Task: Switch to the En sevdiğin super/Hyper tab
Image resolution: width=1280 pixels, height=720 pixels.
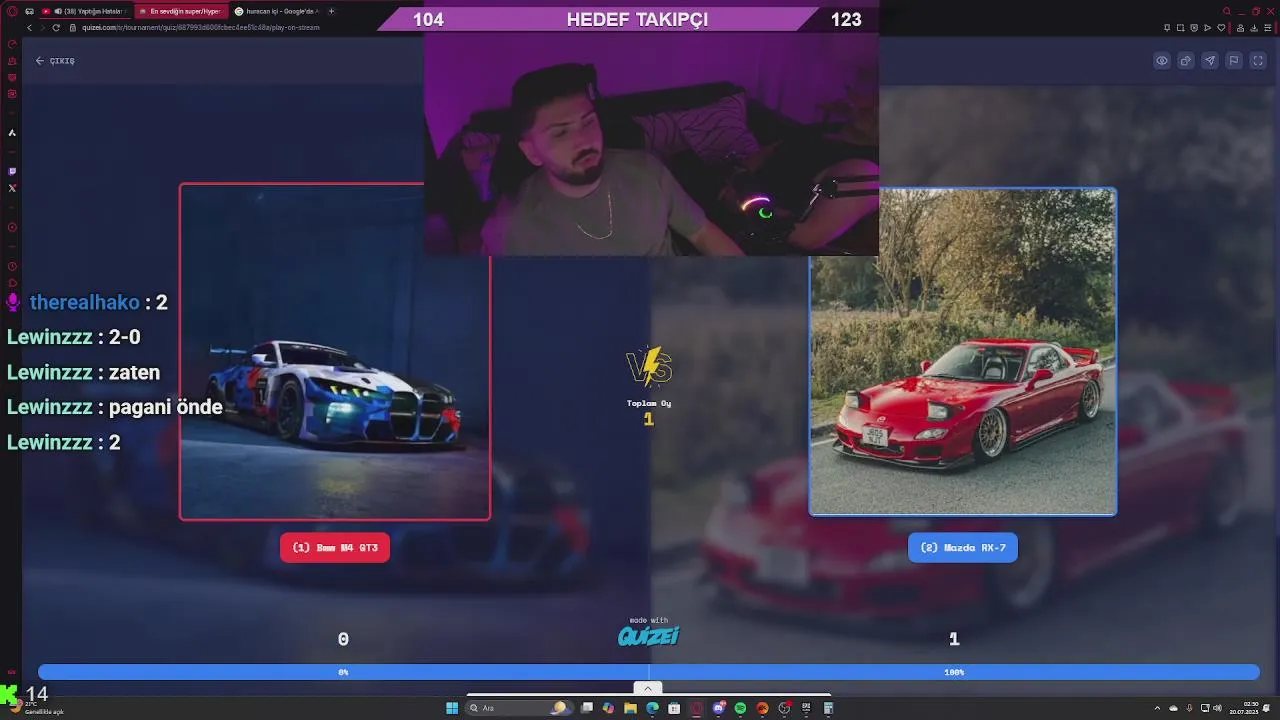Action: (180, 11)
